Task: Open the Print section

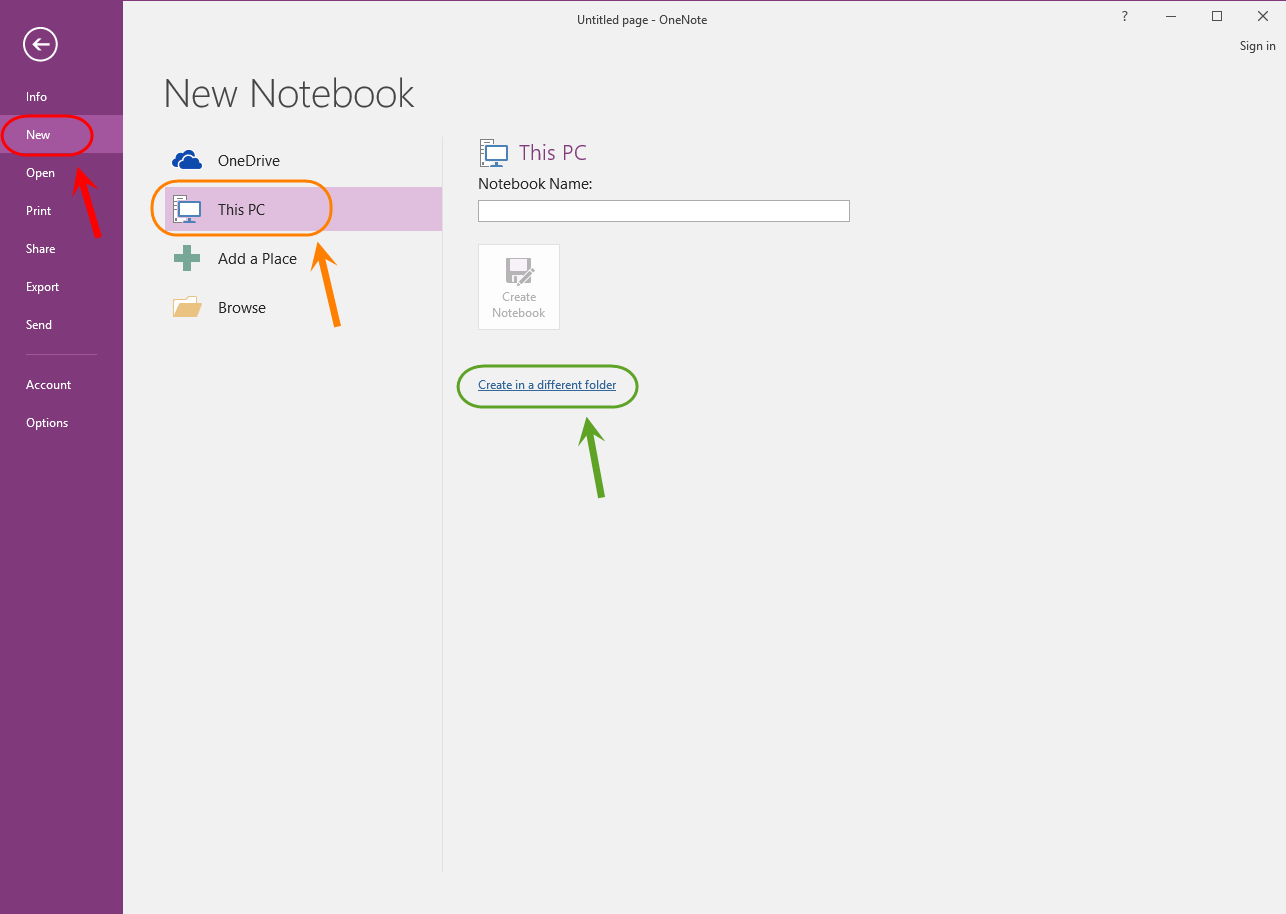Action: (x=38, y=211)
